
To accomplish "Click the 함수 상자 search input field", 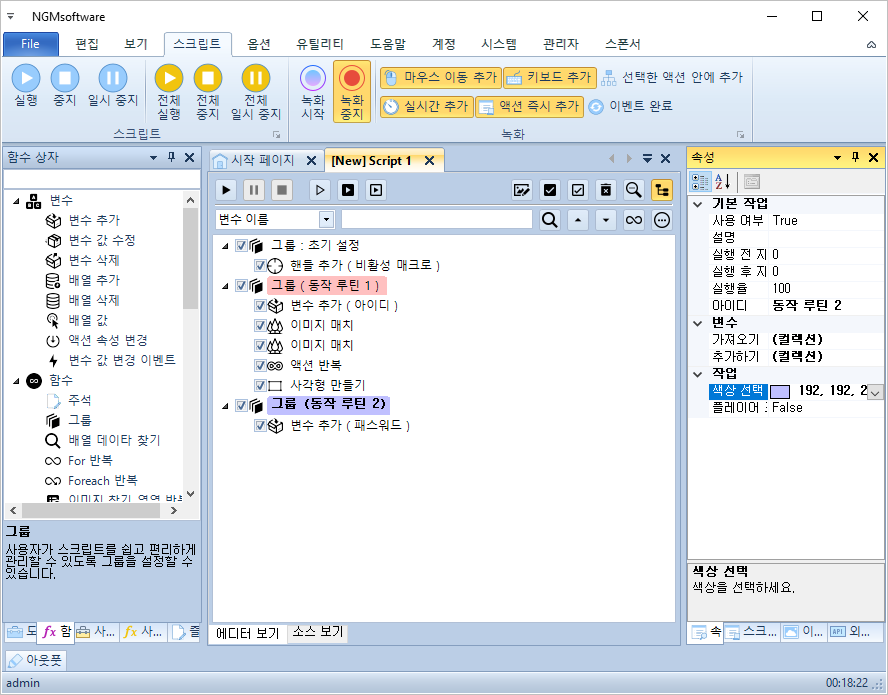I will point(102,179).
